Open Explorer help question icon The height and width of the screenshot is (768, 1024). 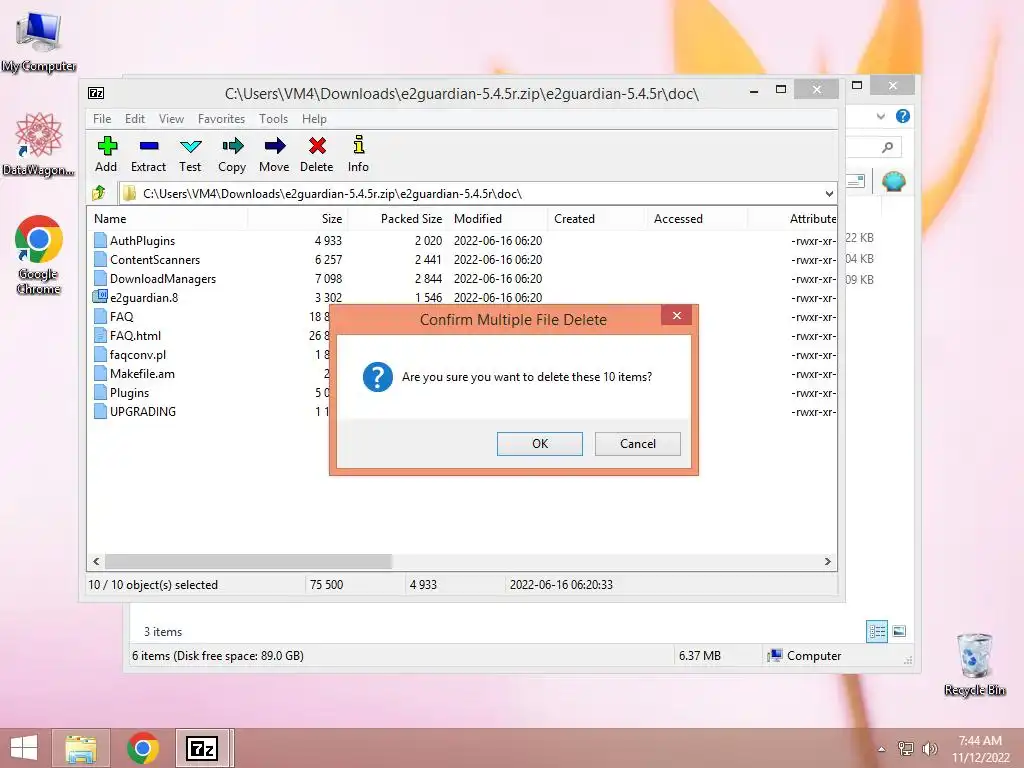coord(903,116)
